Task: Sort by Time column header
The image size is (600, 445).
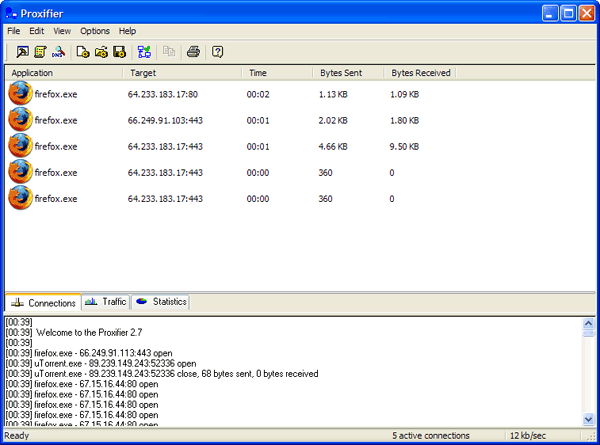Action: pyautogui.click(x=277, y=73)
